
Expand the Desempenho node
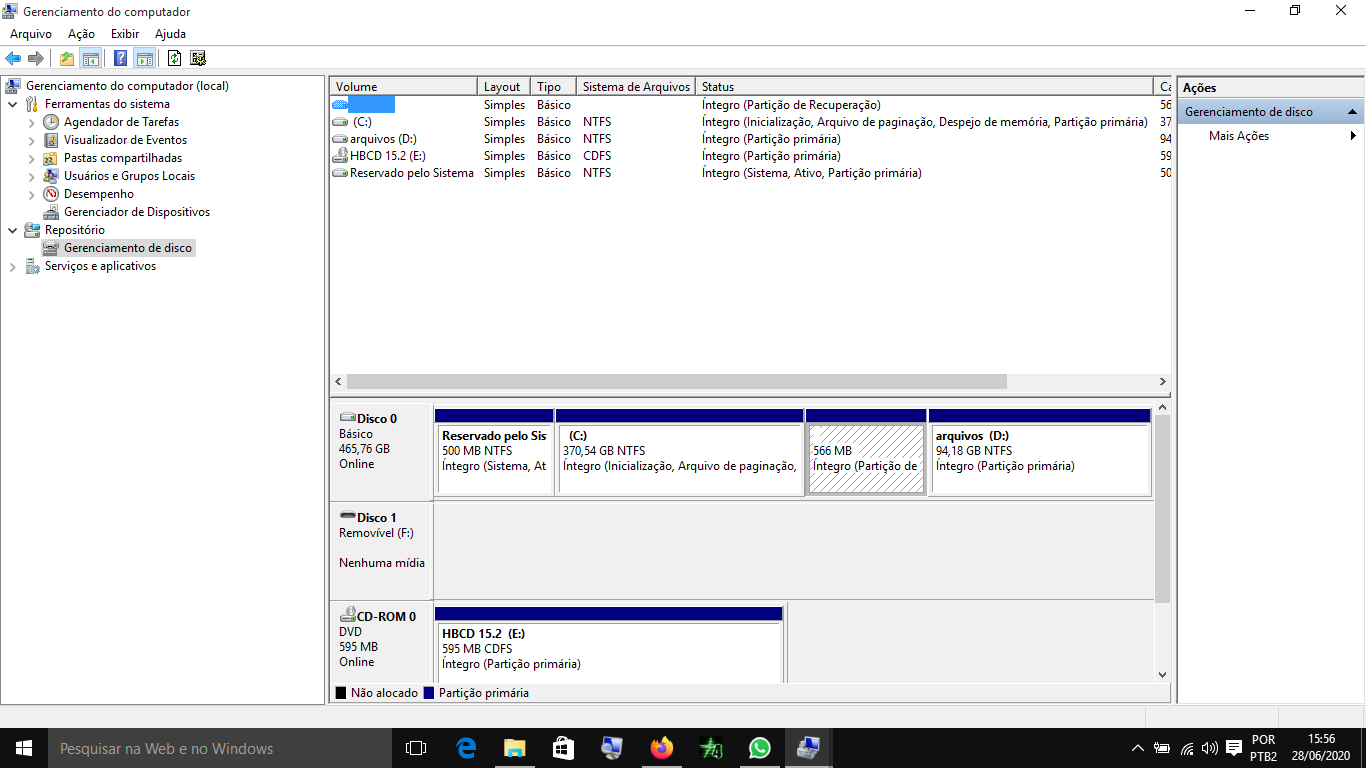[x=32, y=194]
